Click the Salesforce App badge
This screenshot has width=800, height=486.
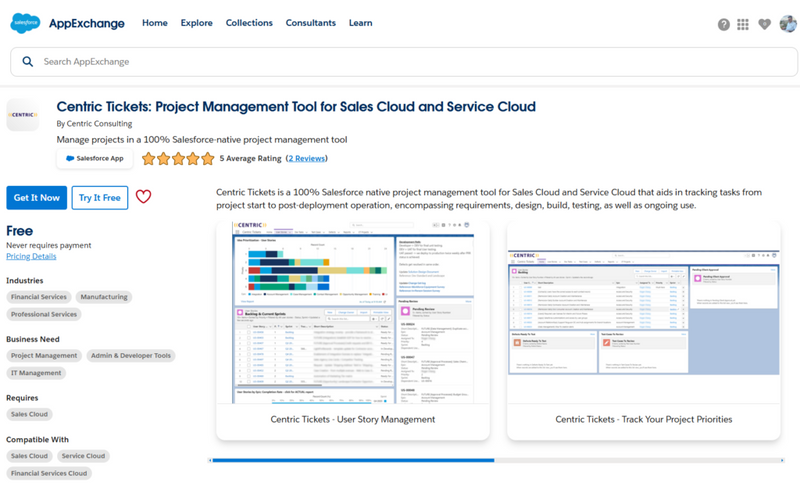(x=94, y=159)
